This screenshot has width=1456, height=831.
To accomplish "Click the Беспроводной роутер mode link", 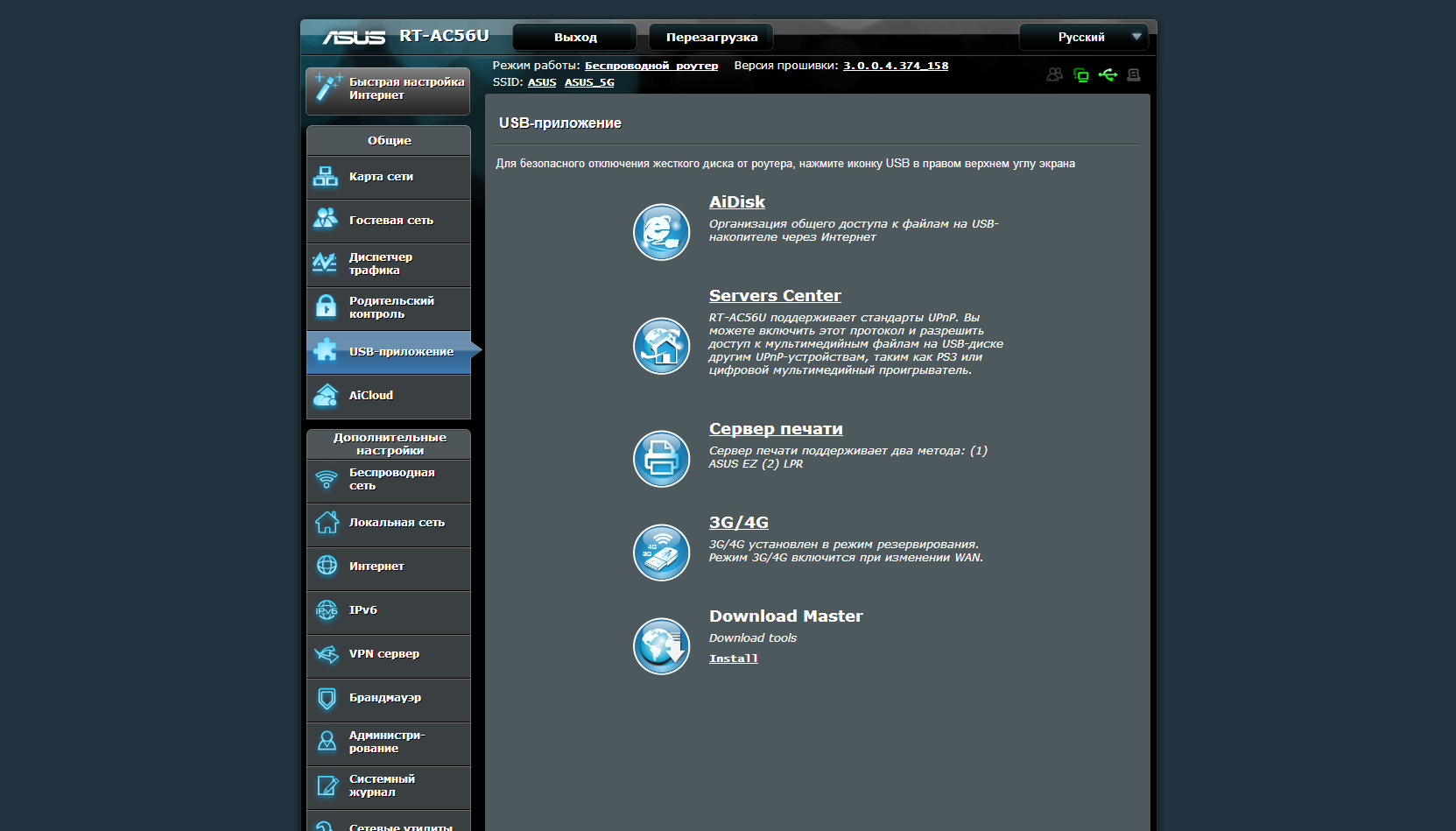I will (651, 66).
